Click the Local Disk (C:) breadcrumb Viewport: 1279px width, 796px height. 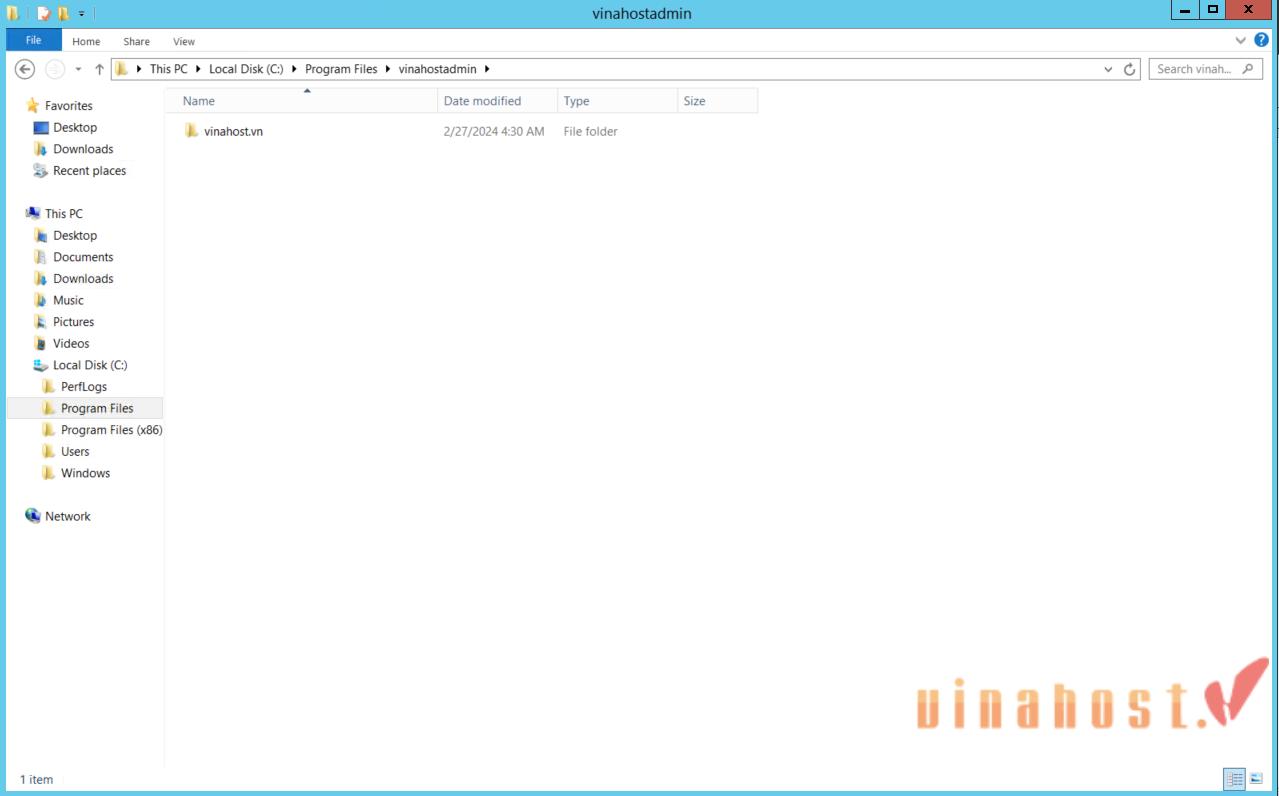point(246,69)
